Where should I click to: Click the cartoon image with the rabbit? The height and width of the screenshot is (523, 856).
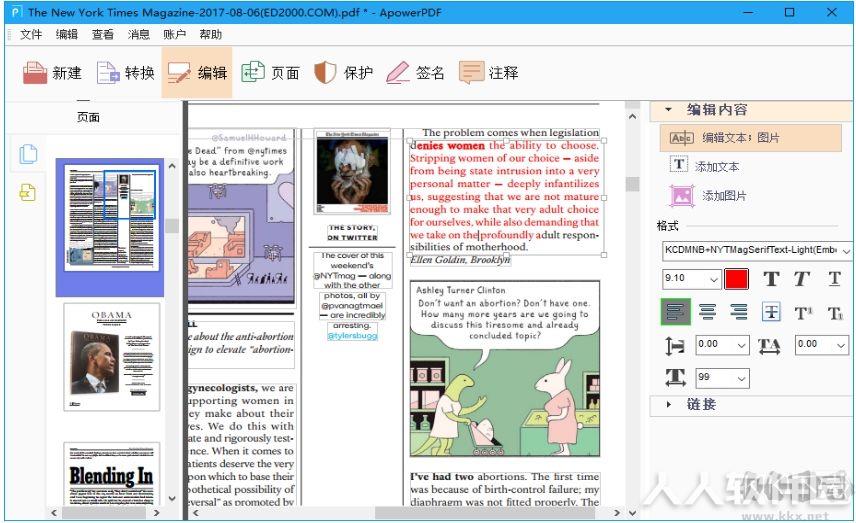pos(505,369)
